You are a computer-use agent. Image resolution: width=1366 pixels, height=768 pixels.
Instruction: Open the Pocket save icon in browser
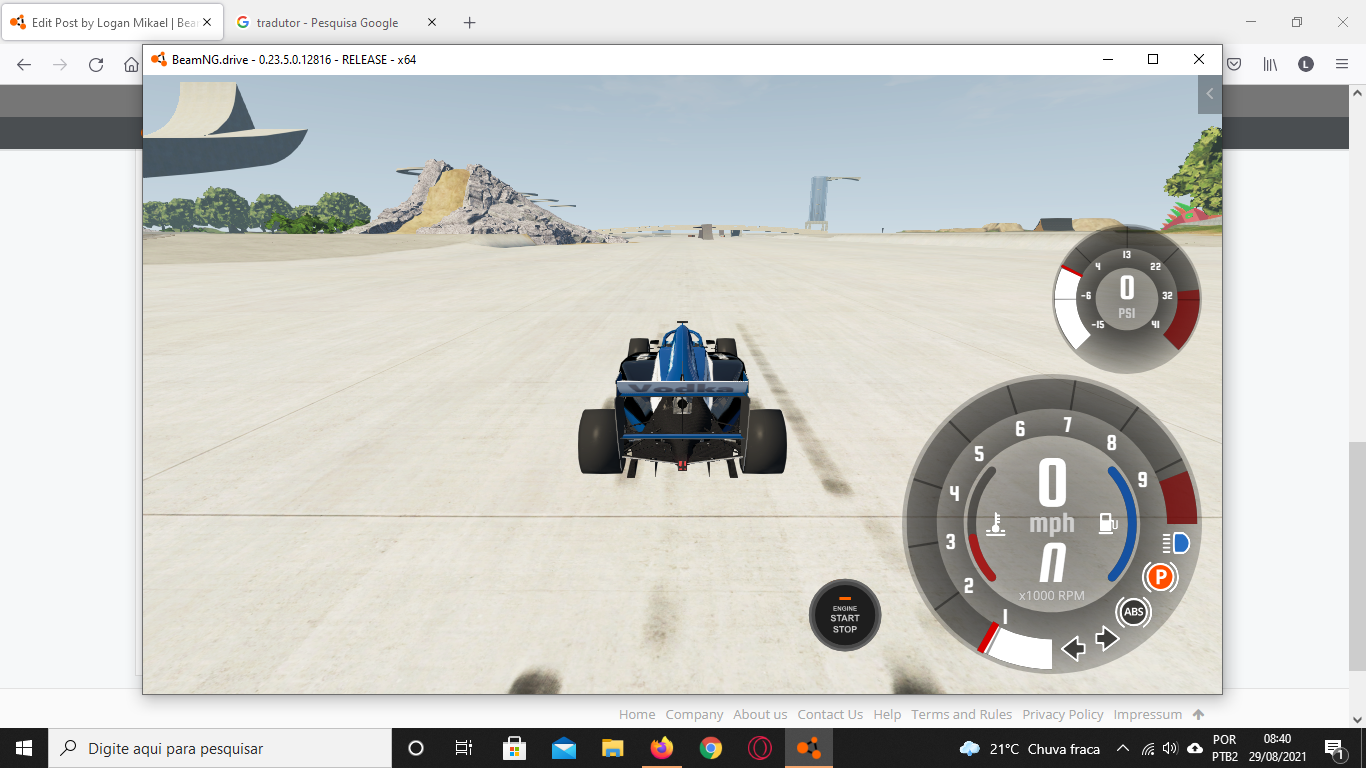click(1234, 64)
